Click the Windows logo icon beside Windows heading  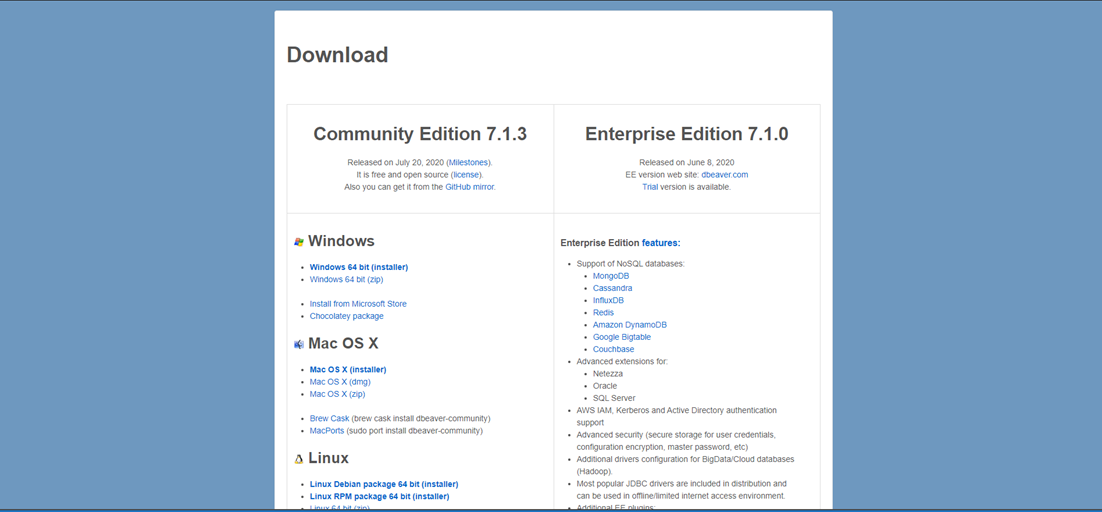click(x=299, y=242)
